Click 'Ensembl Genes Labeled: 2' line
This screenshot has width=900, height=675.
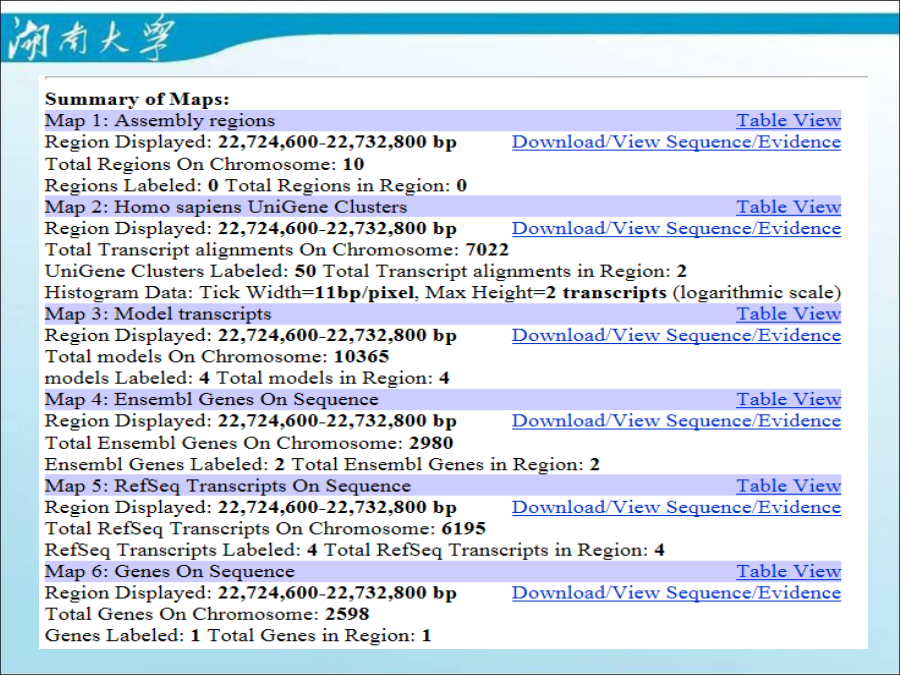pyautogui.click(x=322, y=464)
